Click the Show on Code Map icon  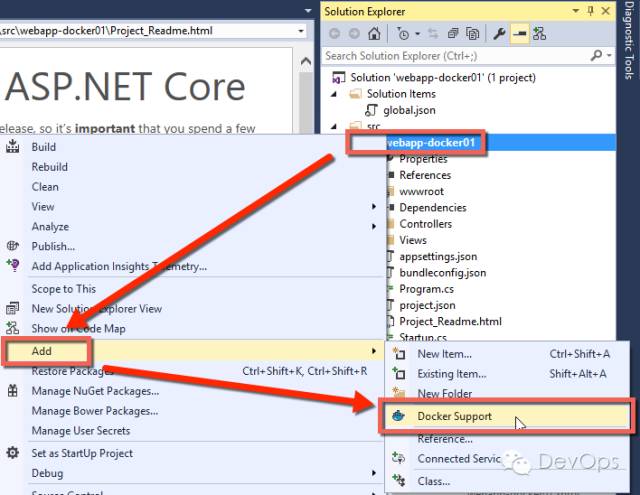[x=13, y=328]
